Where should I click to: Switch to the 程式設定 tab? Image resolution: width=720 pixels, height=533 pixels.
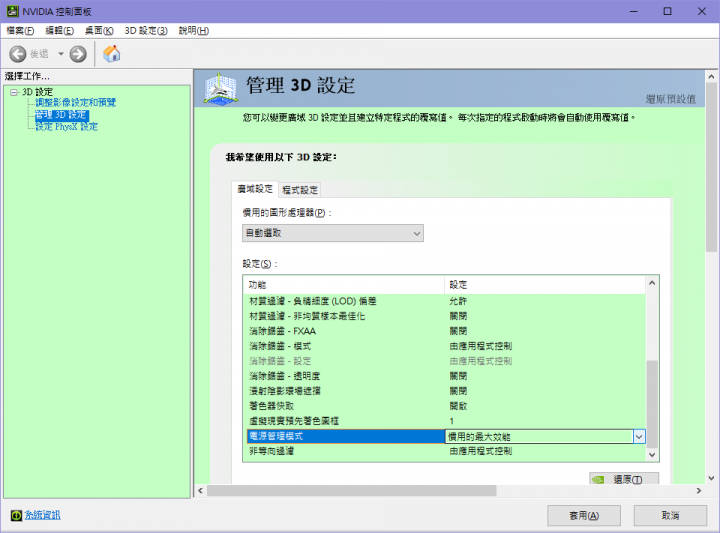[300, 190]
